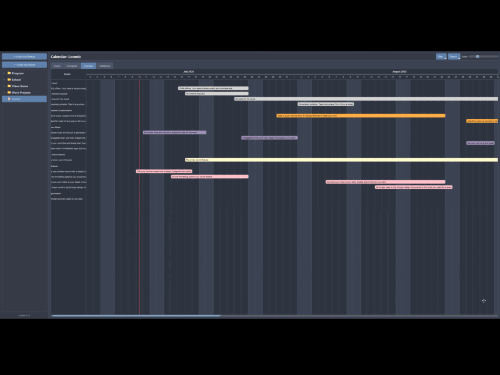Open the Filter dropdown button
The image size is (500, 375).
[x=441, y=57]
